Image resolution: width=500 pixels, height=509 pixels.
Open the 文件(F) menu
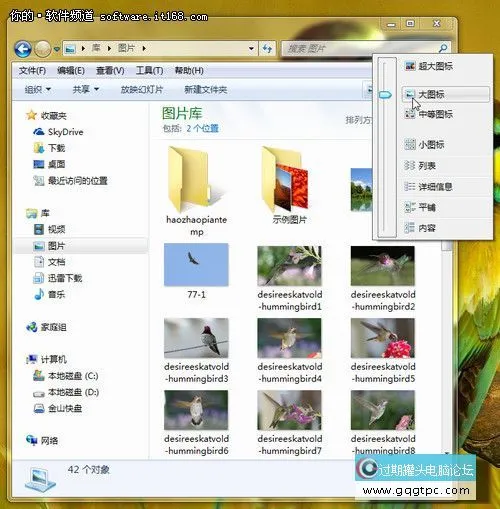click(x=32, y=70)
